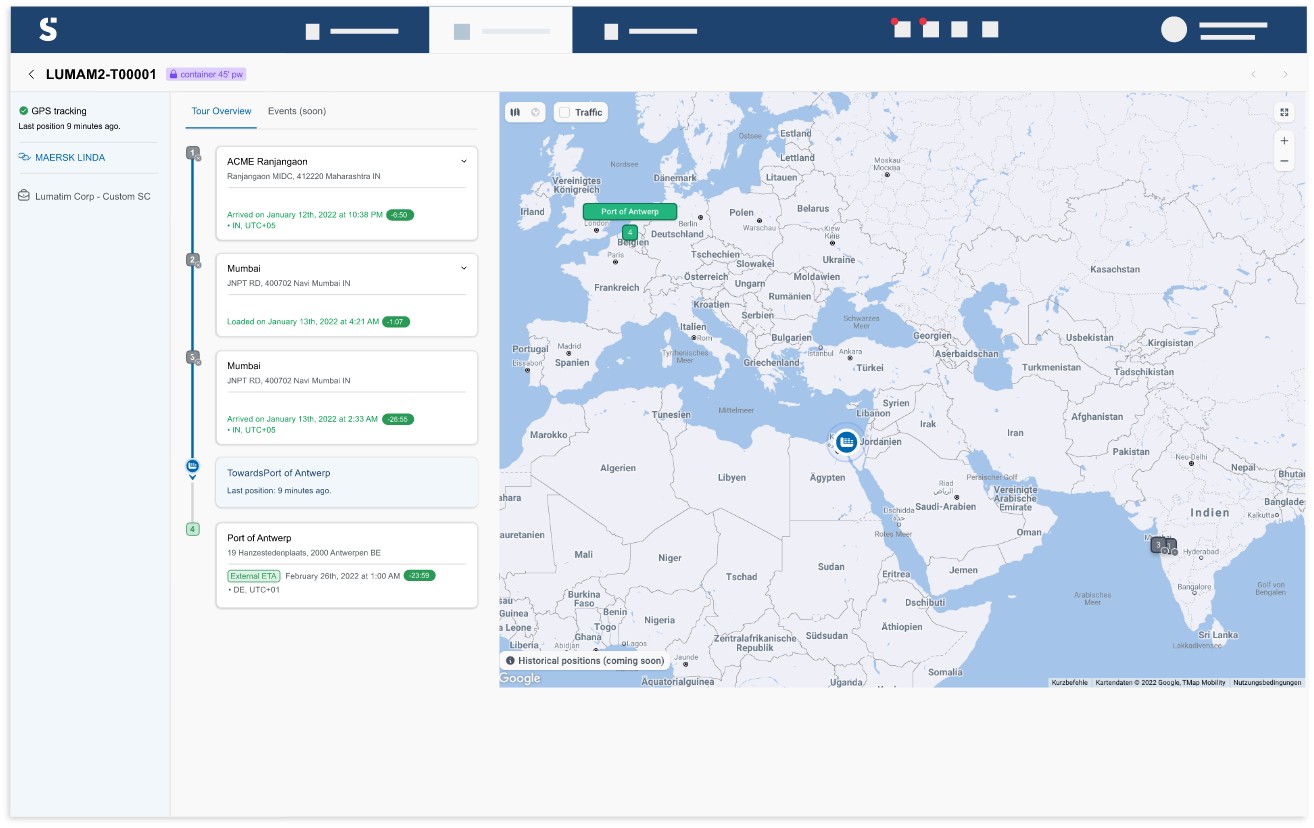Image resolution: width=1314 pixels, height=828 pixels.
Task: Open the Nutzungsbedingungen map link
Action: pos(1267,682)
